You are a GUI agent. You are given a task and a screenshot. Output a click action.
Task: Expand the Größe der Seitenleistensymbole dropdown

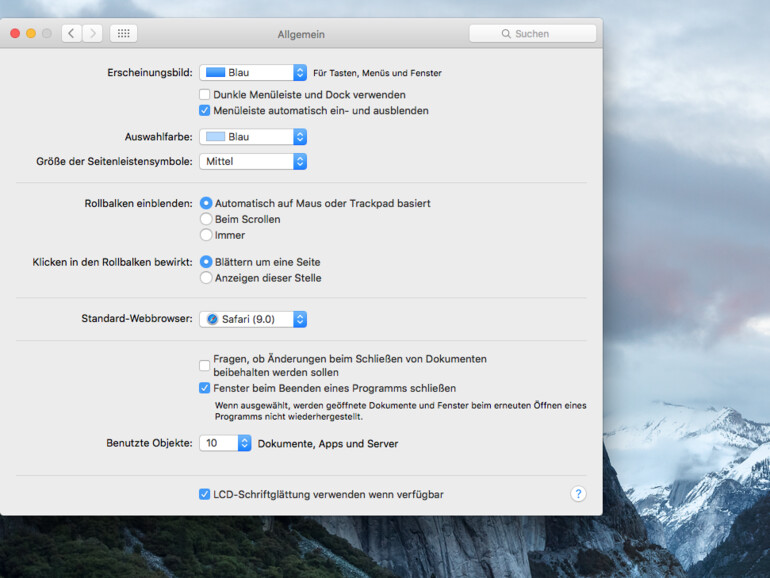click(253, 161)
